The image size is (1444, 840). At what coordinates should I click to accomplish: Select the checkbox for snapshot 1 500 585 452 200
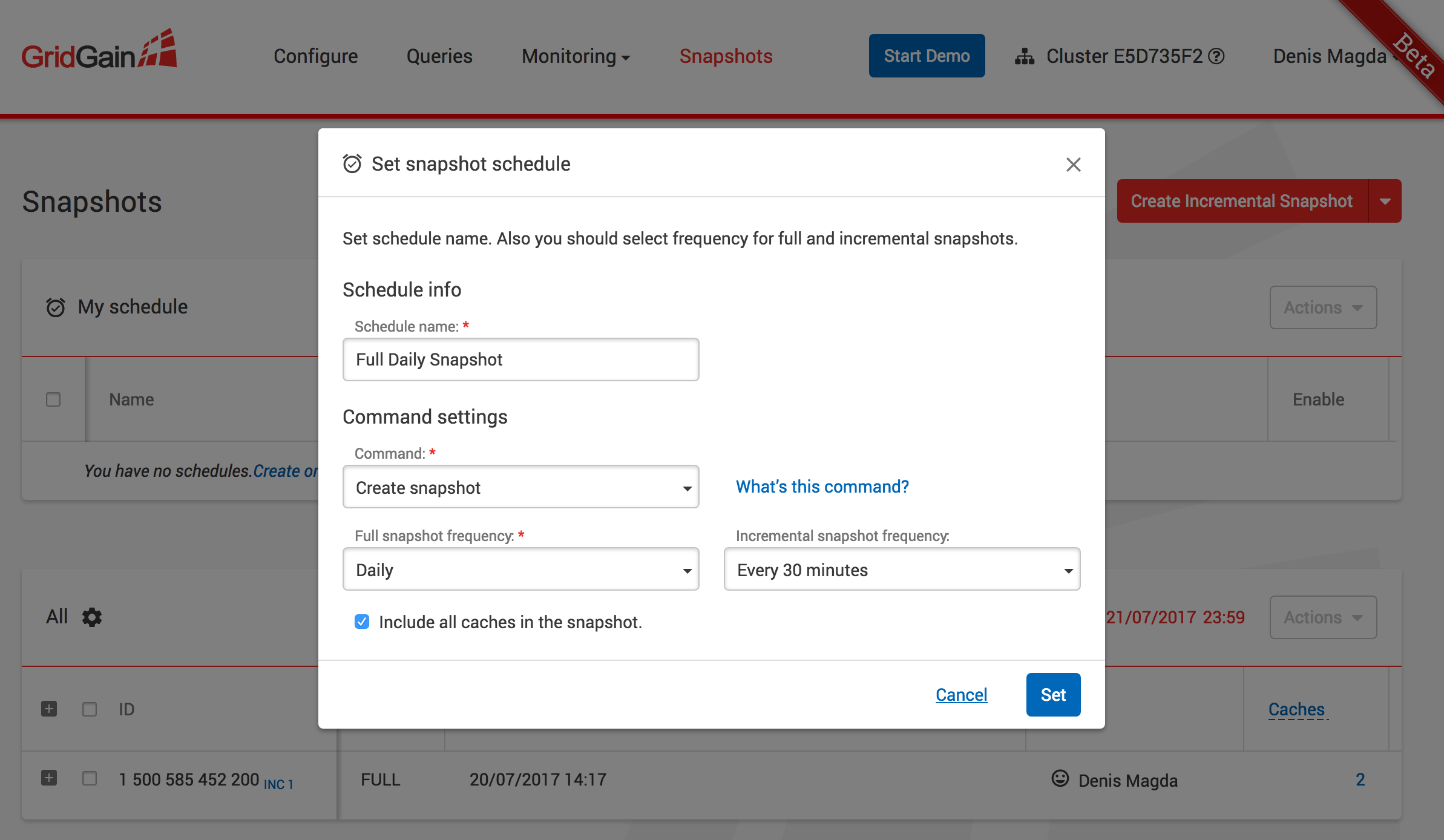(x=90, y=778)
